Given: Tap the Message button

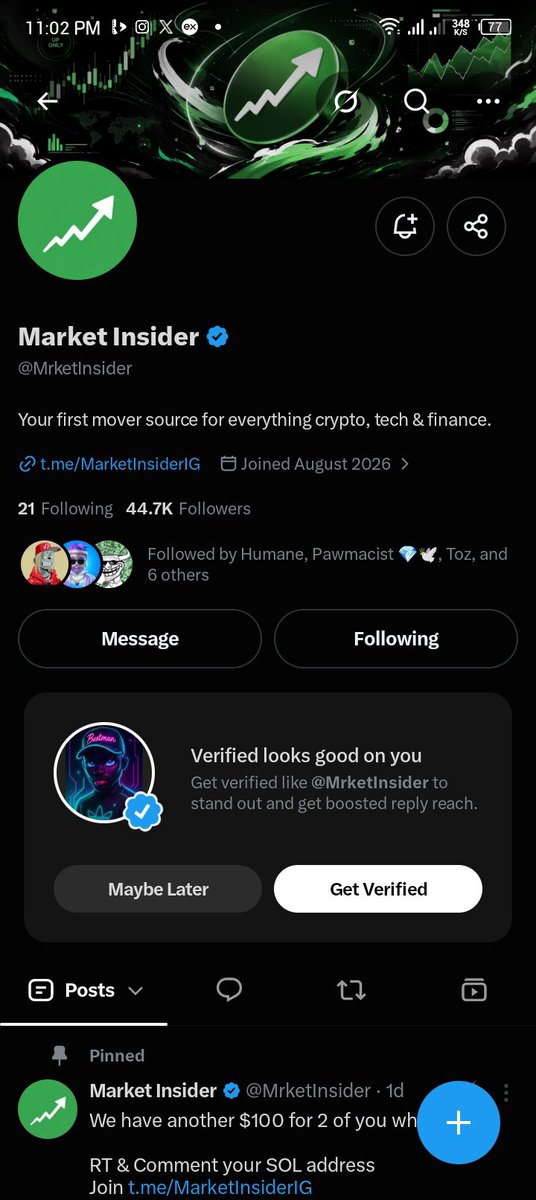Looking at the screenshot, I should pos(140,639).
